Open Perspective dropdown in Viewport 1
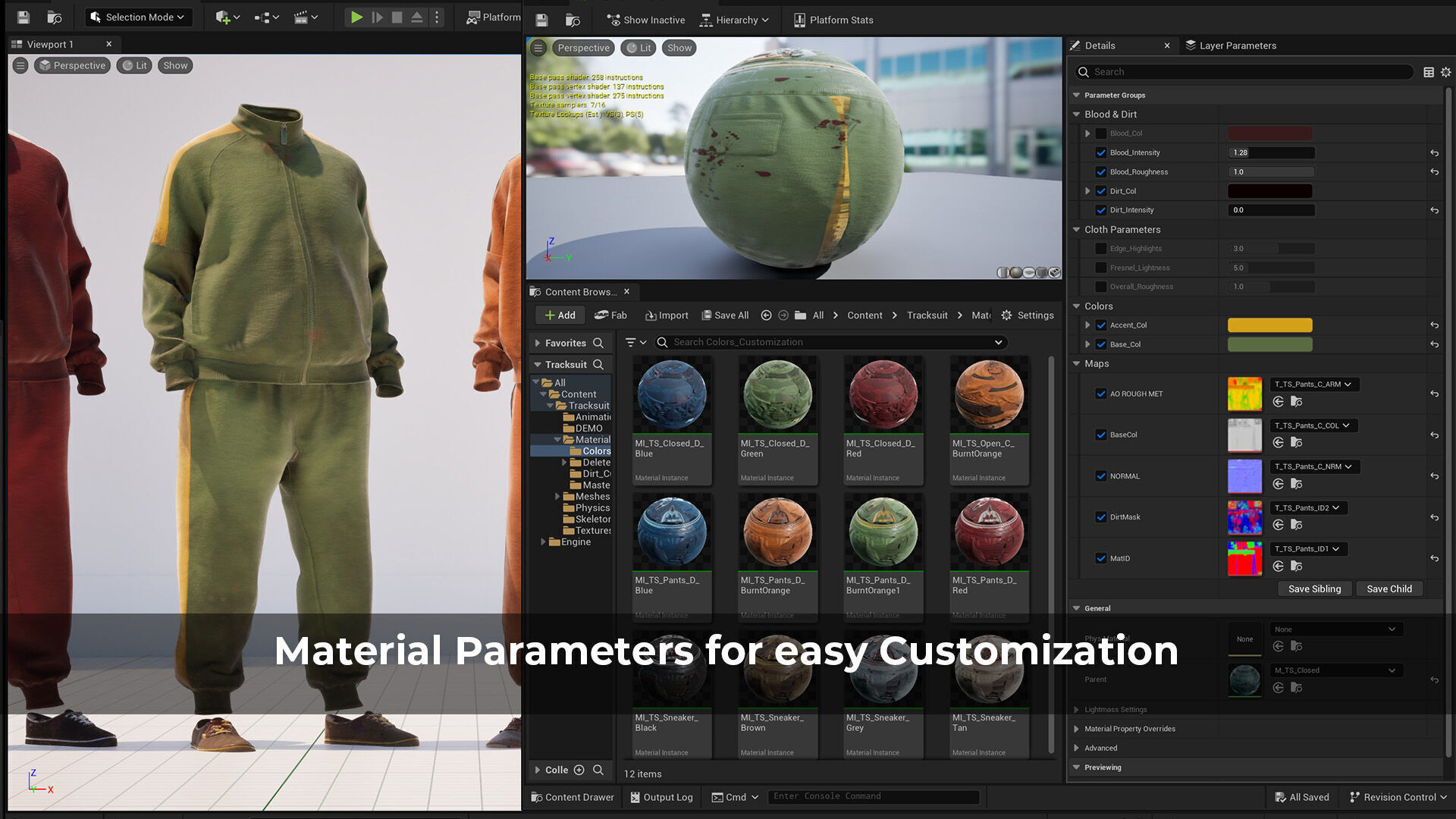 [x=73, y=65]
